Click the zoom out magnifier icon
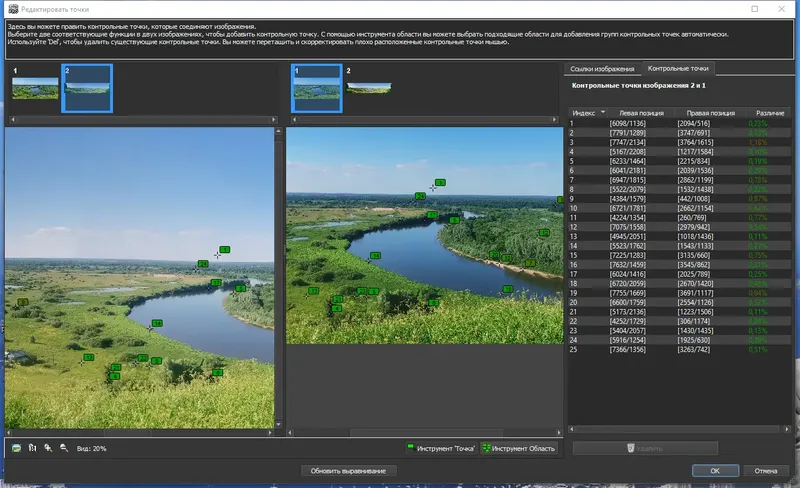This screenshot has width=800, height=488. (63, 448)
